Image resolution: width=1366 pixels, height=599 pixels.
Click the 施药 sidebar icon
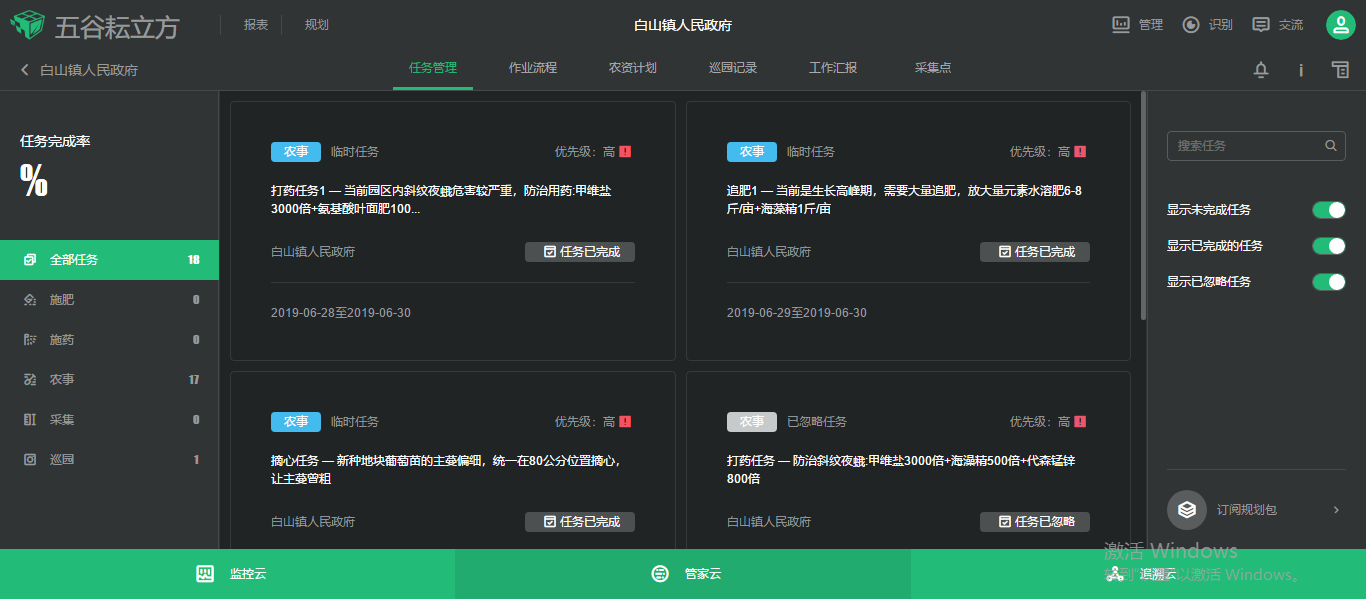(x=30, y=340)
